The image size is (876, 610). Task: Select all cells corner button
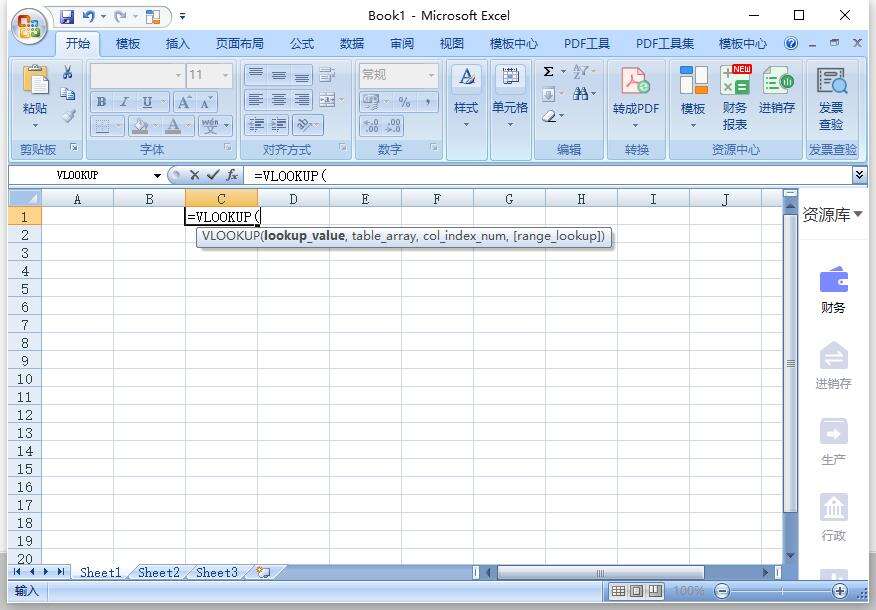pos(25,198)
